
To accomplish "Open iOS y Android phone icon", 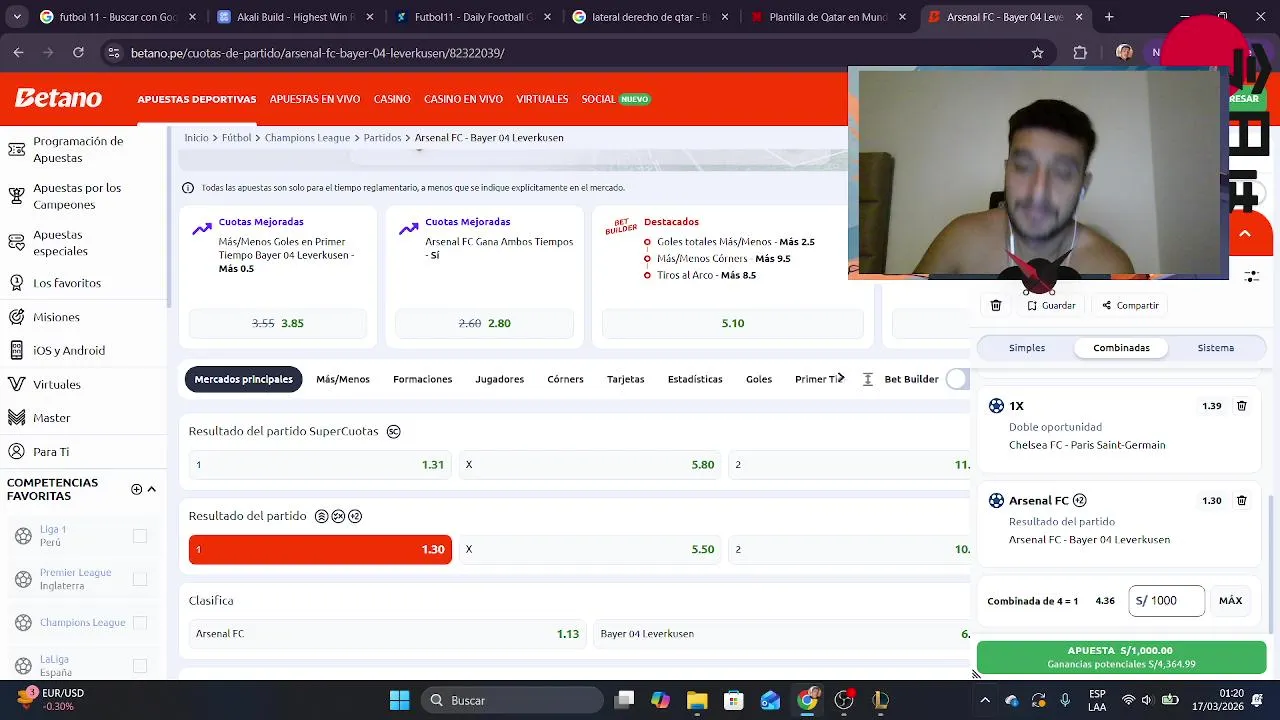I will coord(16,350).
